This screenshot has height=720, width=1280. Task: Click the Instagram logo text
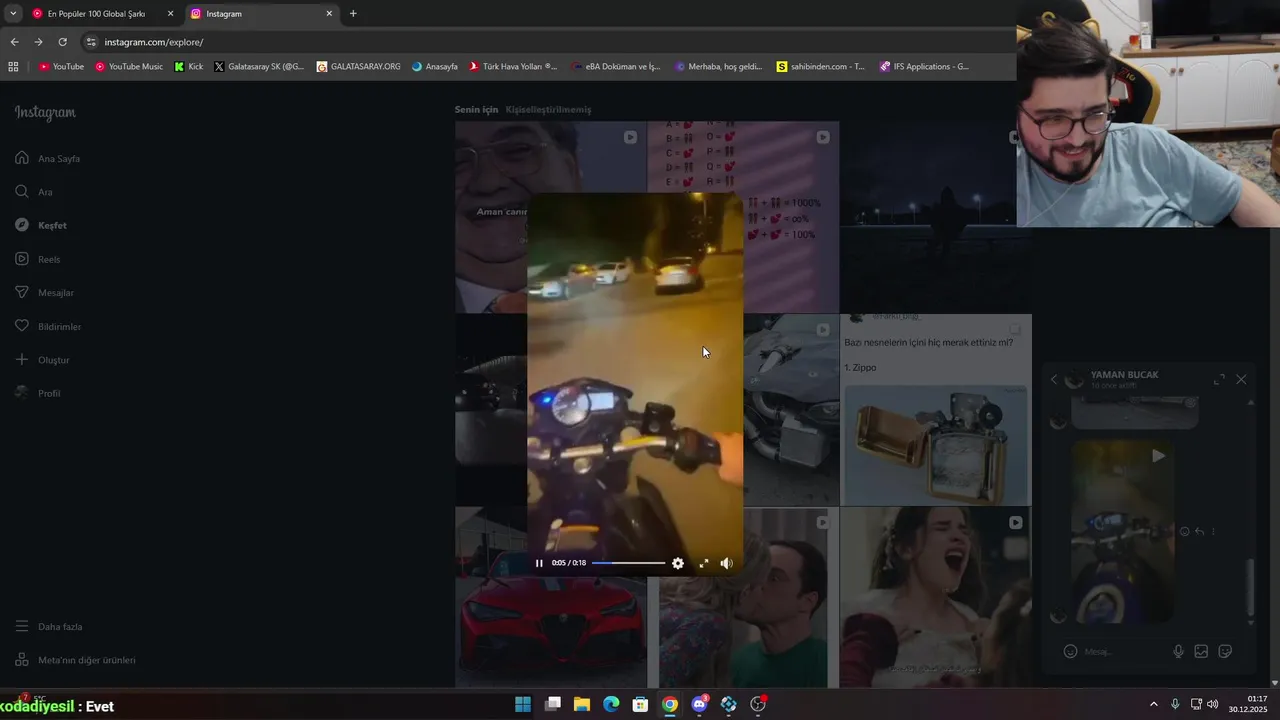tap(45, 112)
